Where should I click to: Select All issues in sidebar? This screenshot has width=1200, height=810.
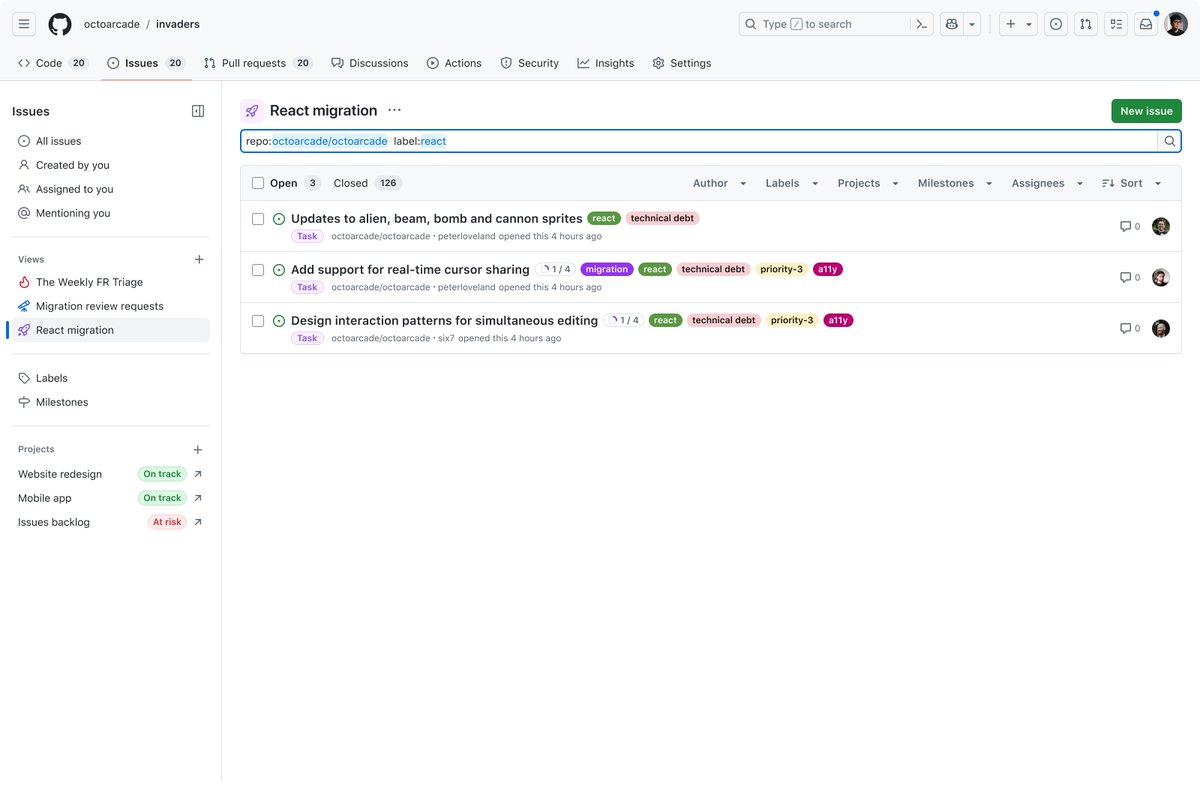109,141
